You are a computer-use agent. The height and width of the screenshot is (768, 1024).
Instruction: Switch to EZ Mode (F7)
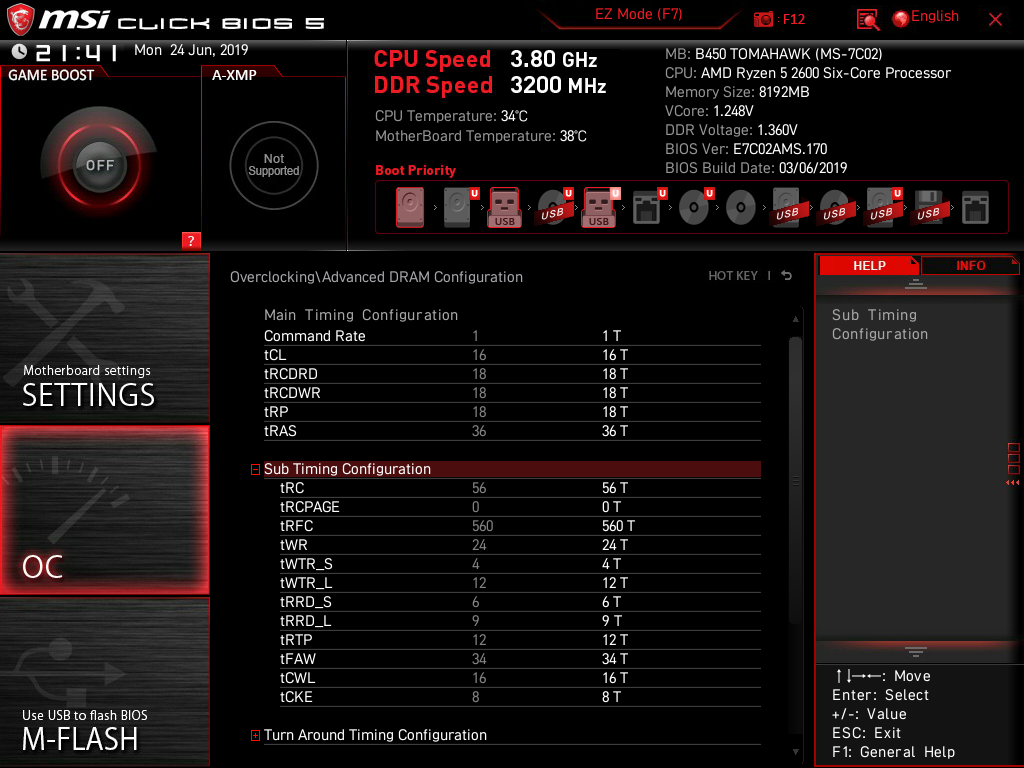coord(638,14)
